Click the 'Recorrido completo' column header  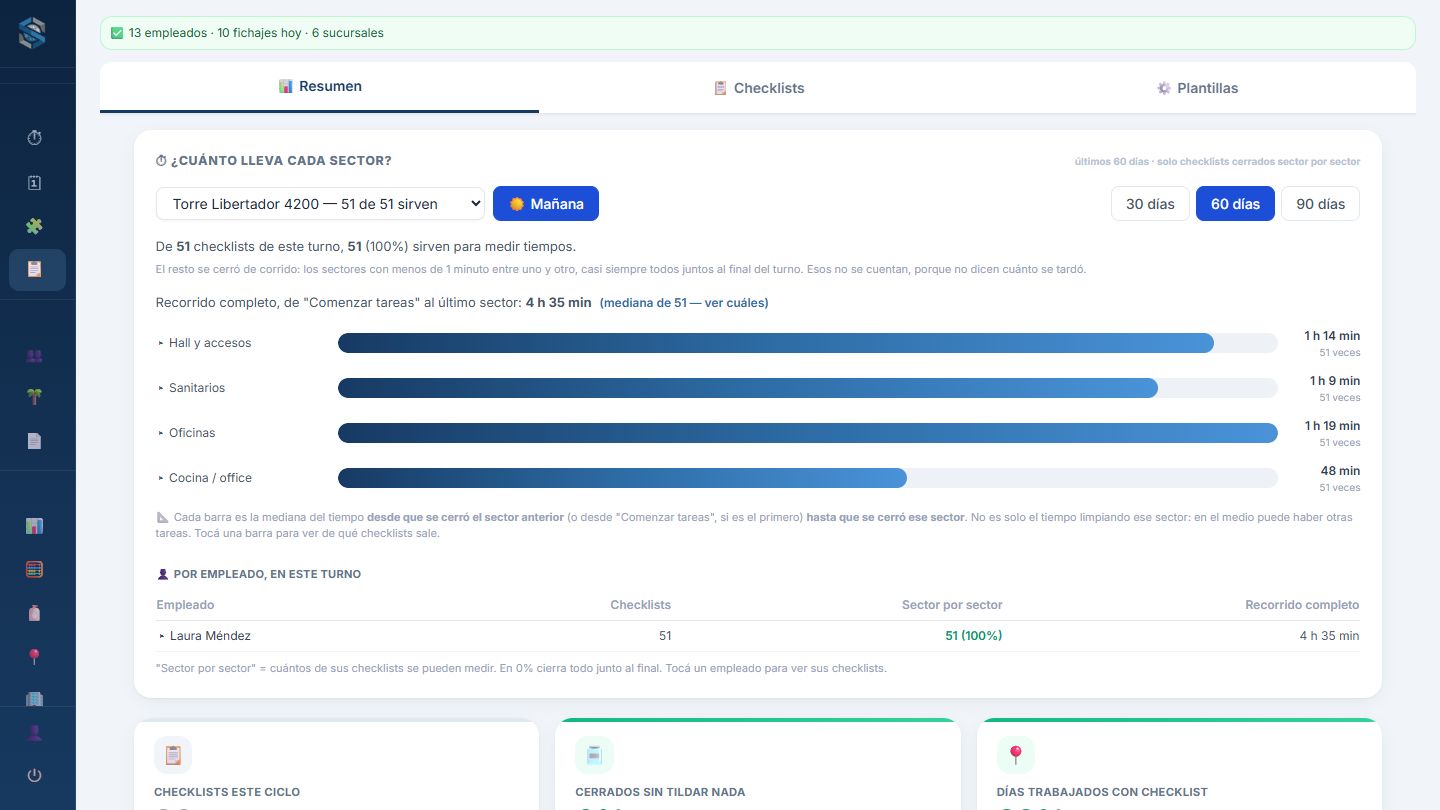click(1302, 605)
